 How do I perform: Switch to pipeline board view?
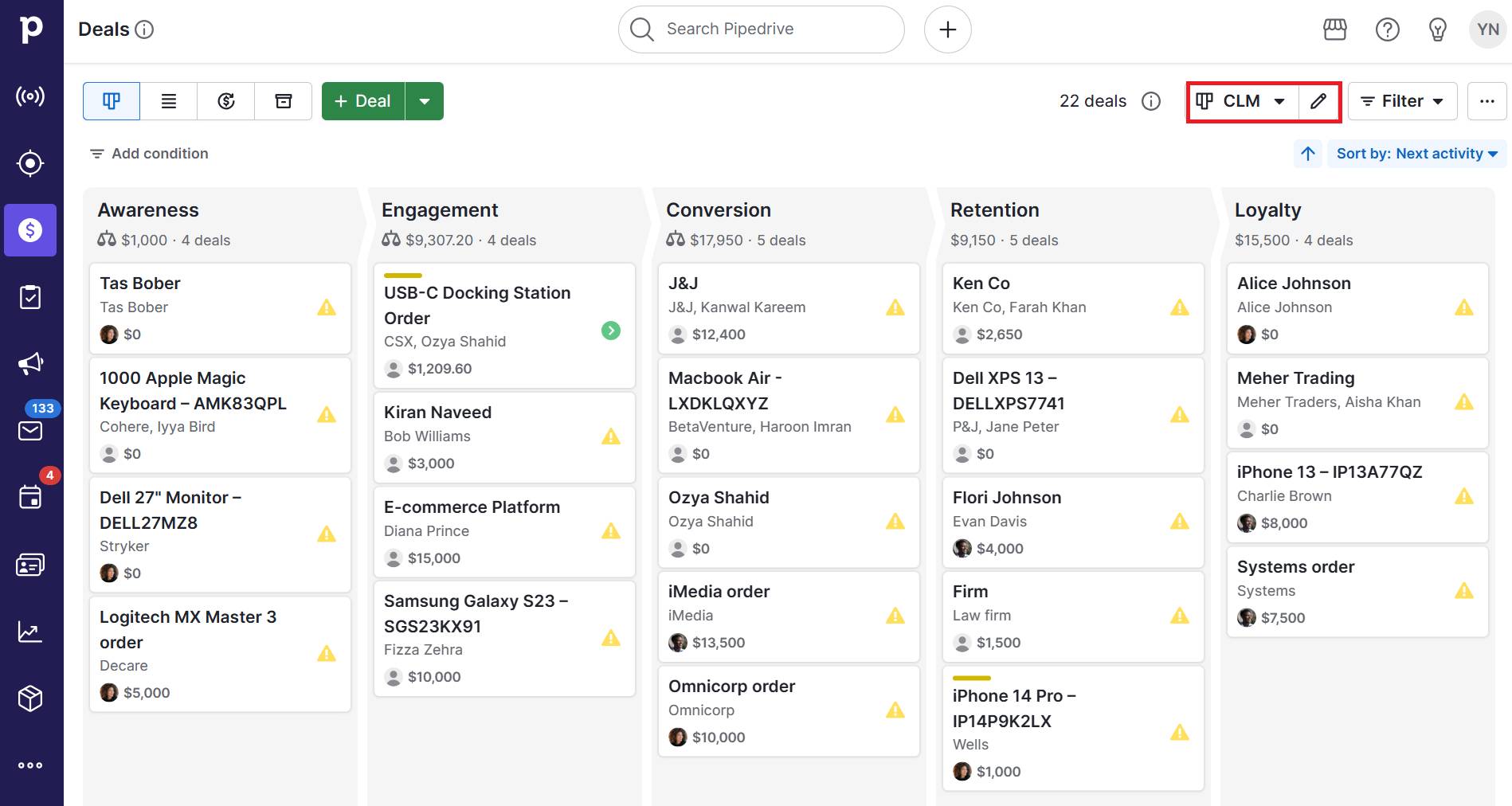click(112, 101)
